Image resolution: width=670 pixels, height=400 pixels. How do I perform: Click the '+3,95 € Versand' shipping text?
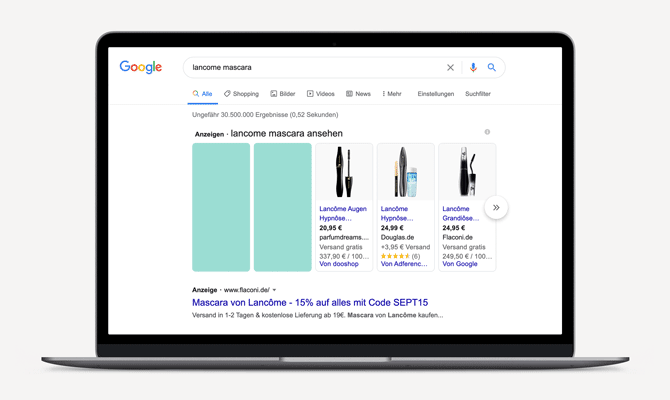click(x=405, y=247)
